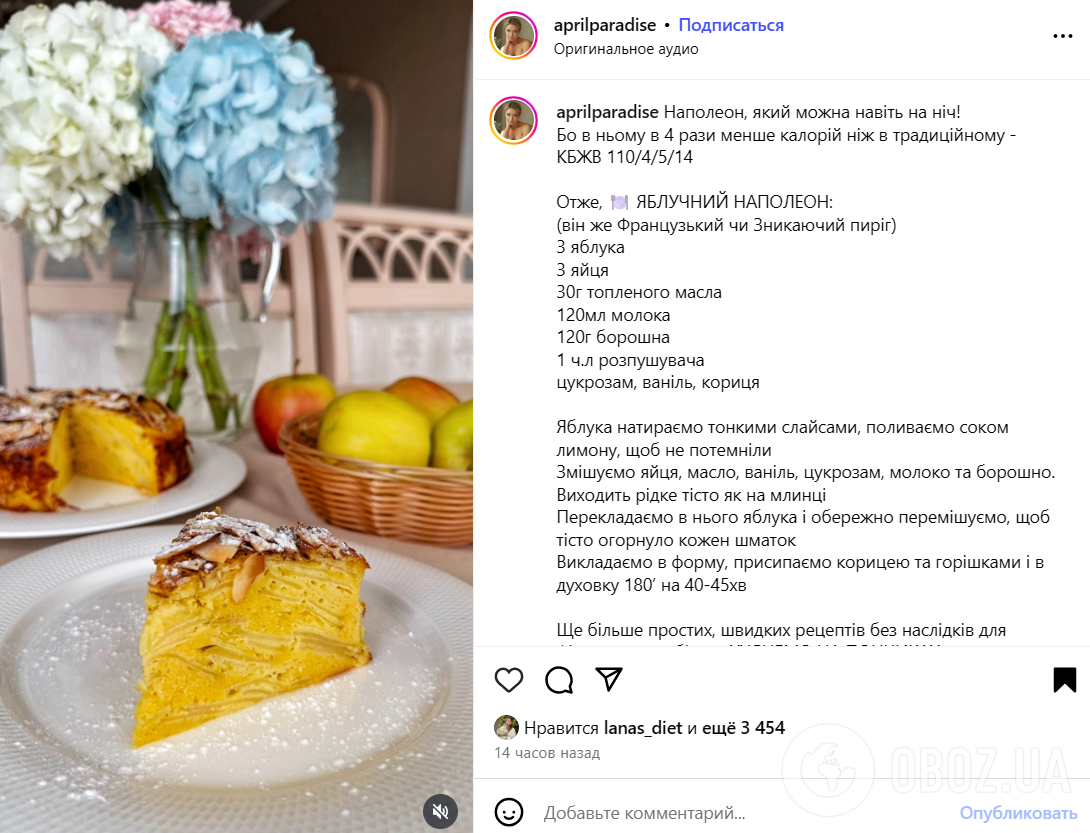Click the 14 часов назад timestamp
Image resolution: width=1090 pixels, height=833 pixels.
547,753
